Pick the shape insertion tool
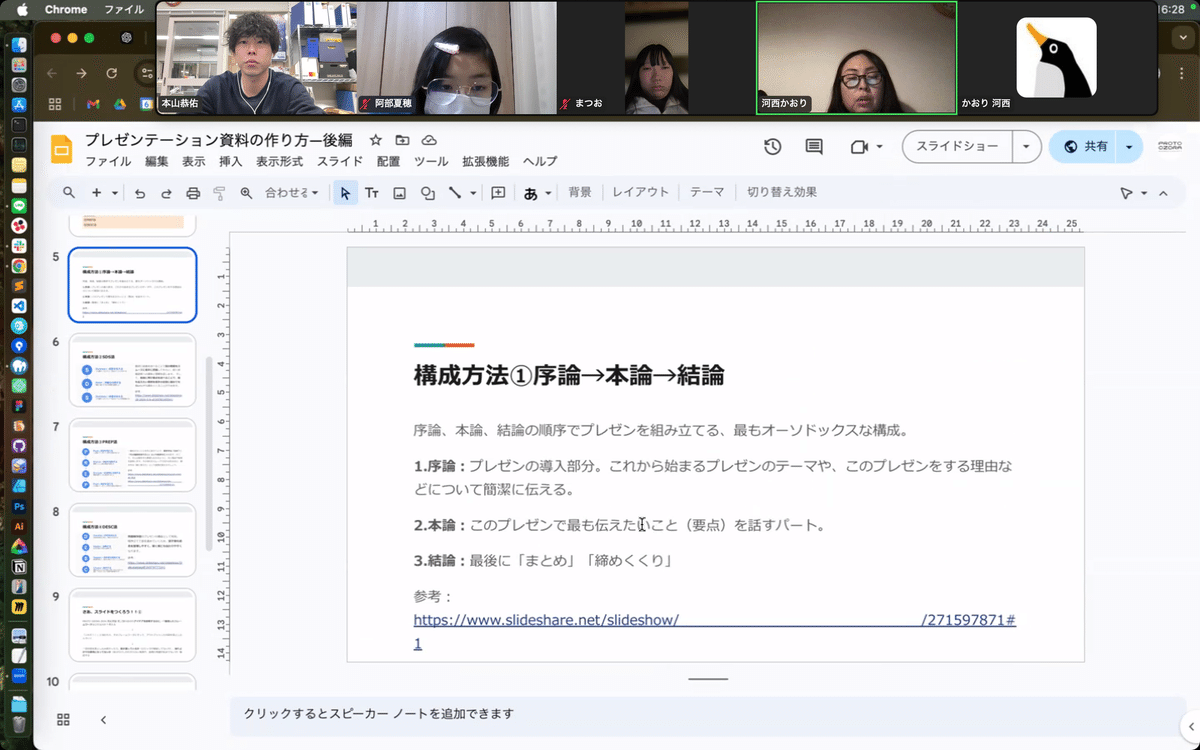The image size is (1200, 750). [x=428, y=193]
